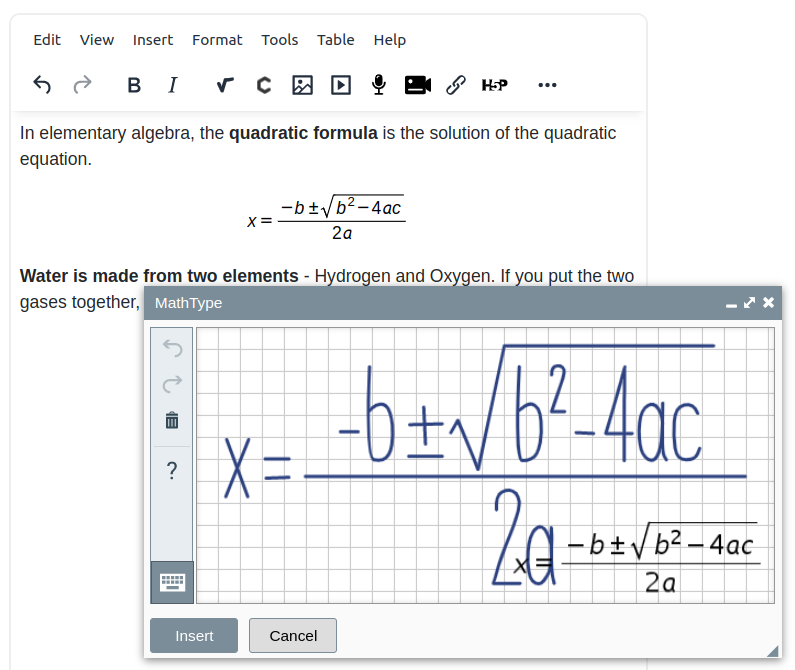The image size is (795, 670).
Task: Open the Insert menu
Action: click(153, 40)
